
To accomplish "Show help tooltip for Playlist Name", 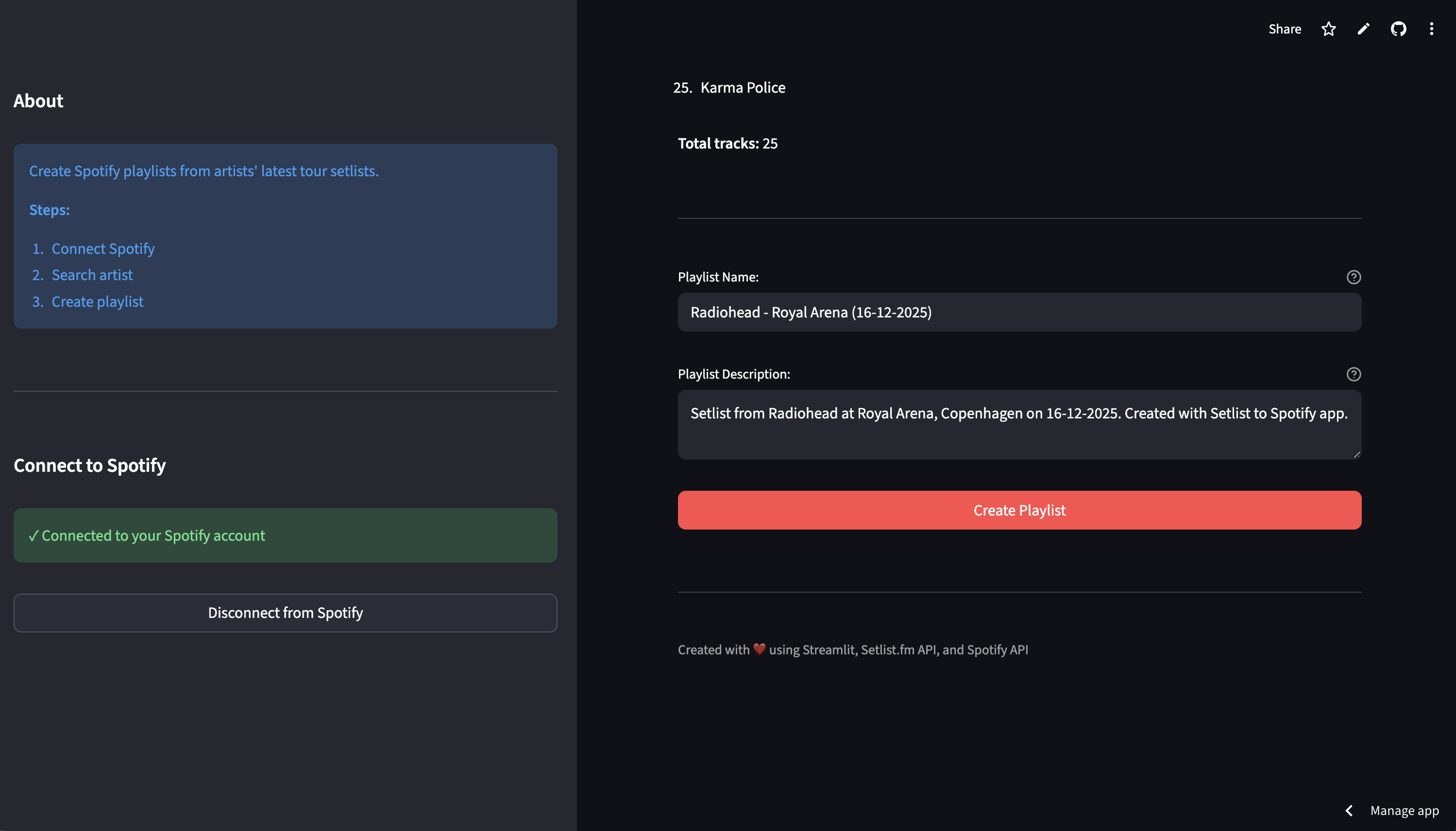I will click(1353, 277).
